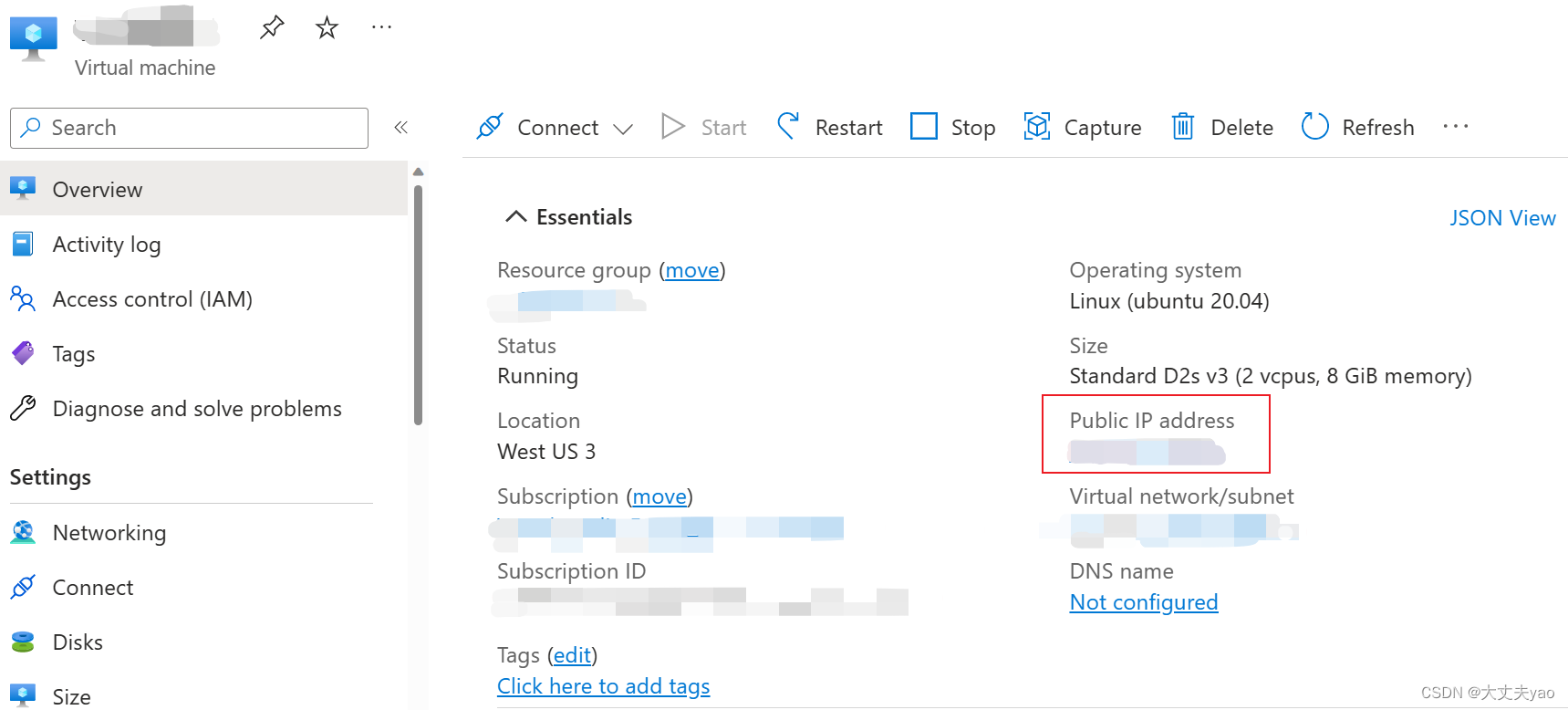Click the Refresh circular arrow icon
This screenshot has height=710, width=1568.
point(1314,126)
